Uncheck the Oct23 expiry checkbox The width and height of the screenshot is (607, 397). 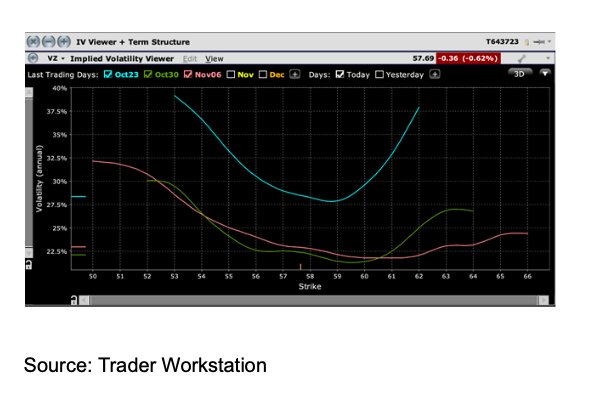[x=108, y=74]
